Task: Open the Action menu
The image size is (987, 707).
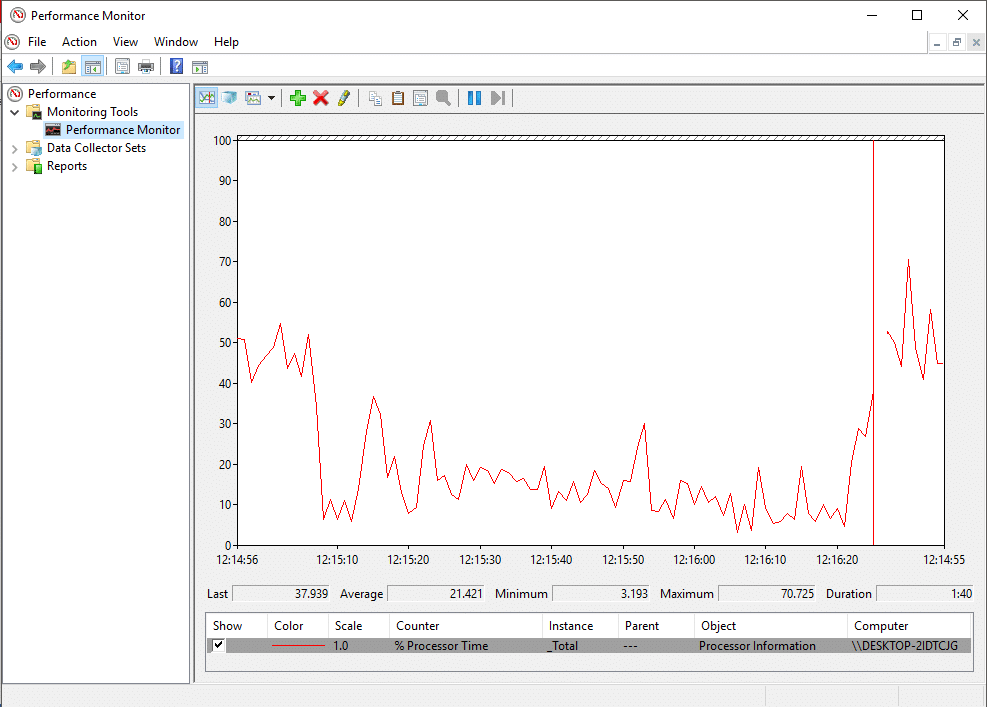Action: (79, 42)
